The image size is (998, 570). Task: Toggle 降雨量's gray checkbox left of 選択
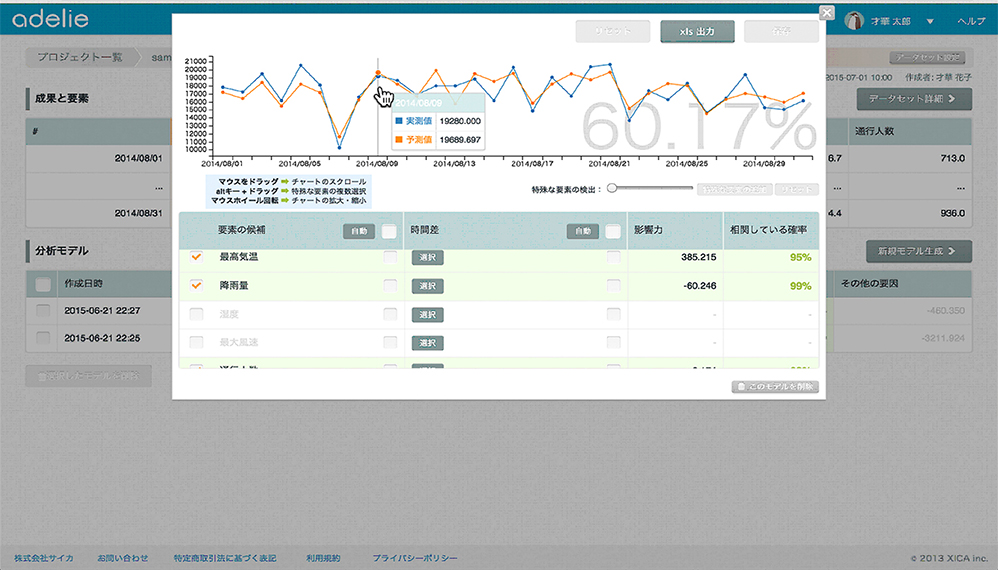(x=390, y=286)
